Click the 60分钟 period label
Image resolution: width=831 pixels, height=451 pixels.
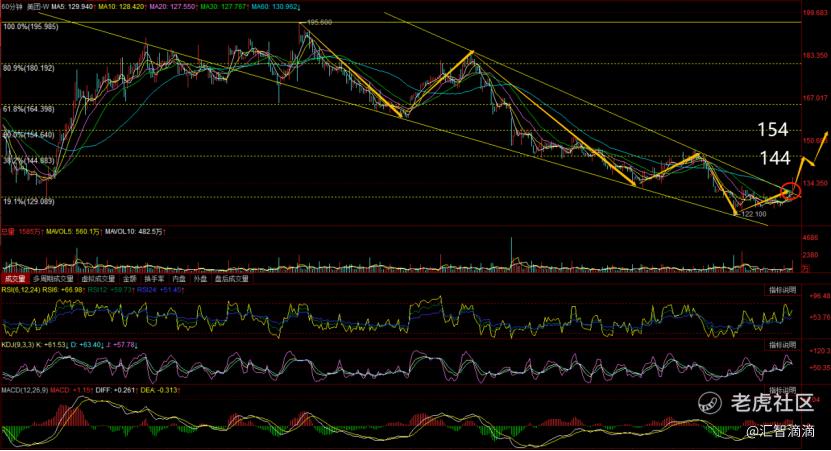[12, 7]
